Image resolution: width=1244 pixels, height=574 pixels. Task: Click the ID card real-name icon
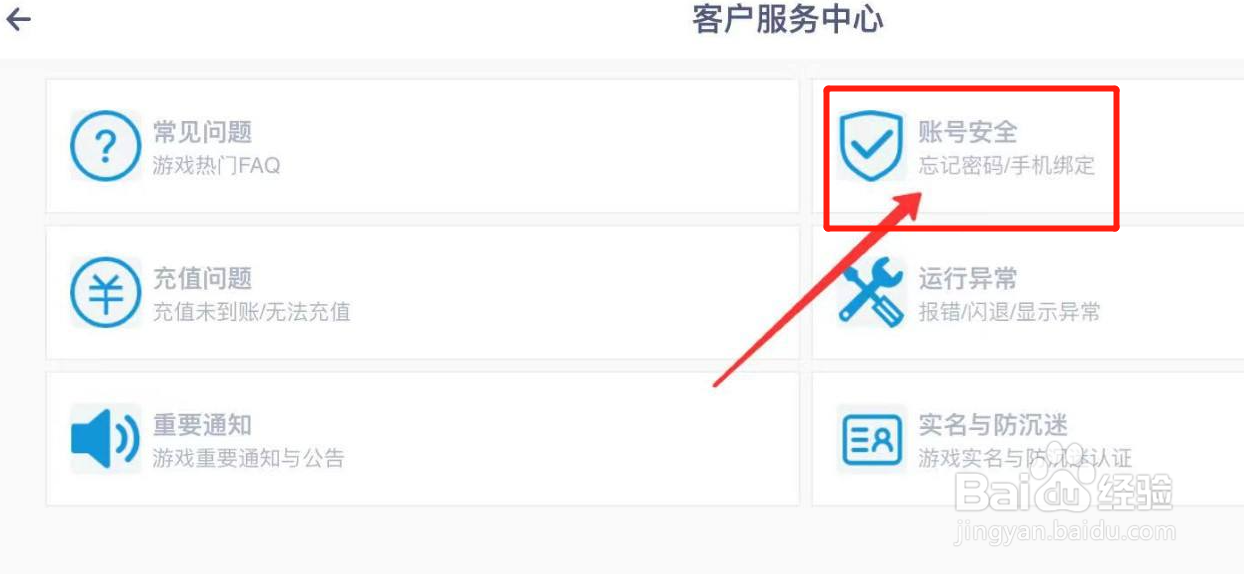[871, 440]
